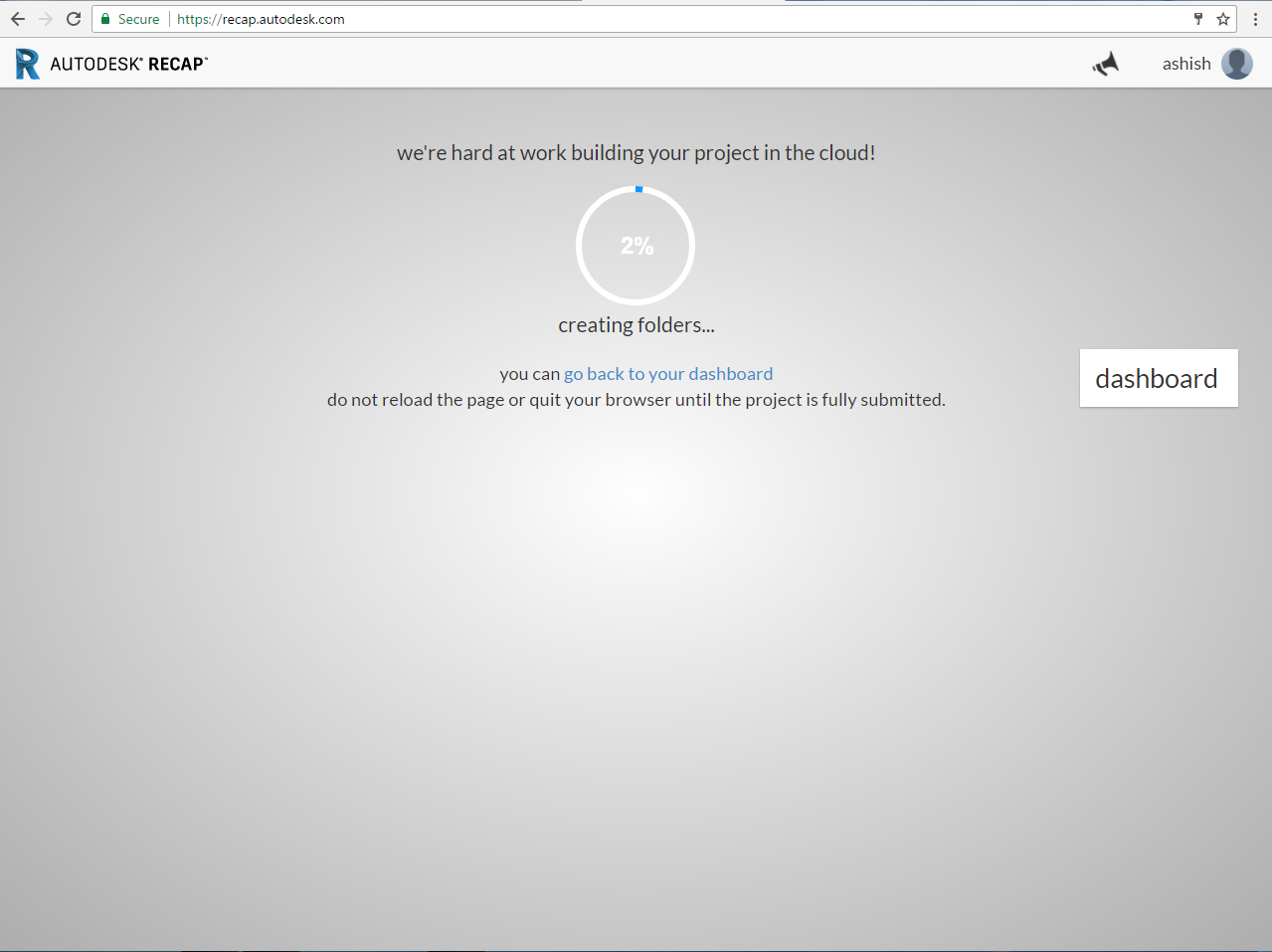
Task: Click the green Secure padlock icon
Action: pyautogui.click(x=105, y=19)
